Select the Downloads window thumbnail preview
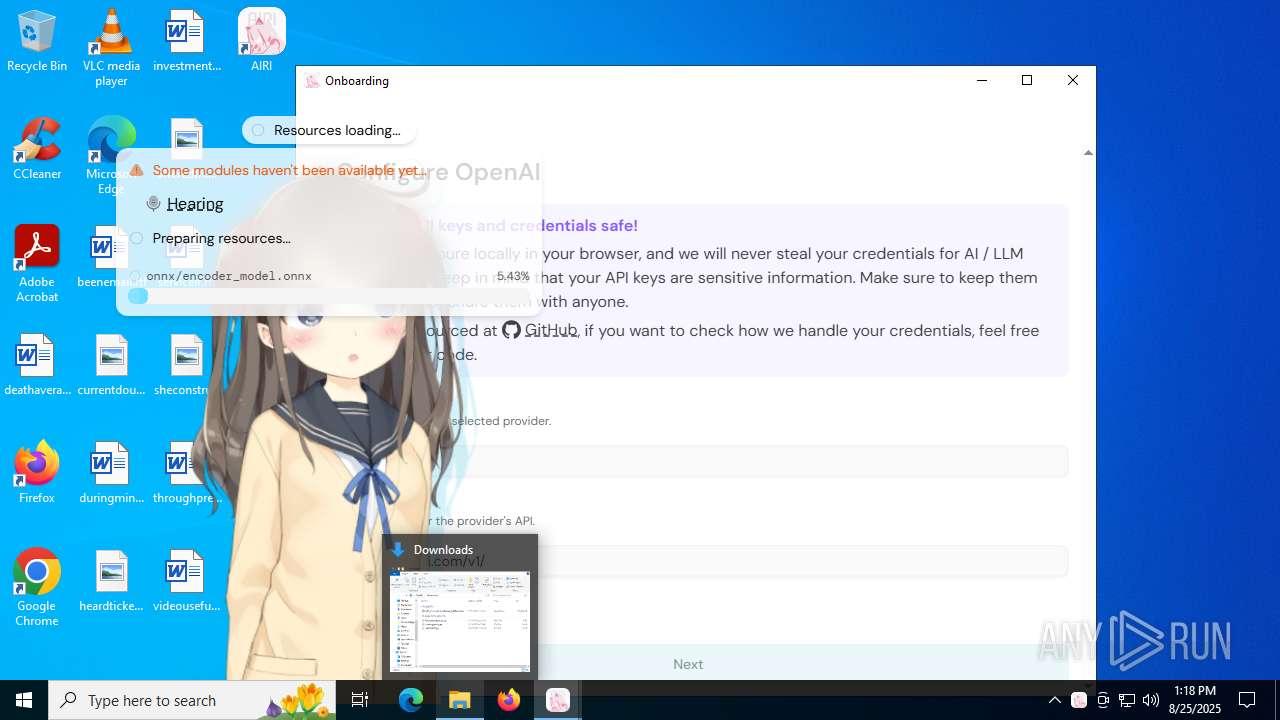The height and width of the screenshot is (720, 1280). [460, 620]
